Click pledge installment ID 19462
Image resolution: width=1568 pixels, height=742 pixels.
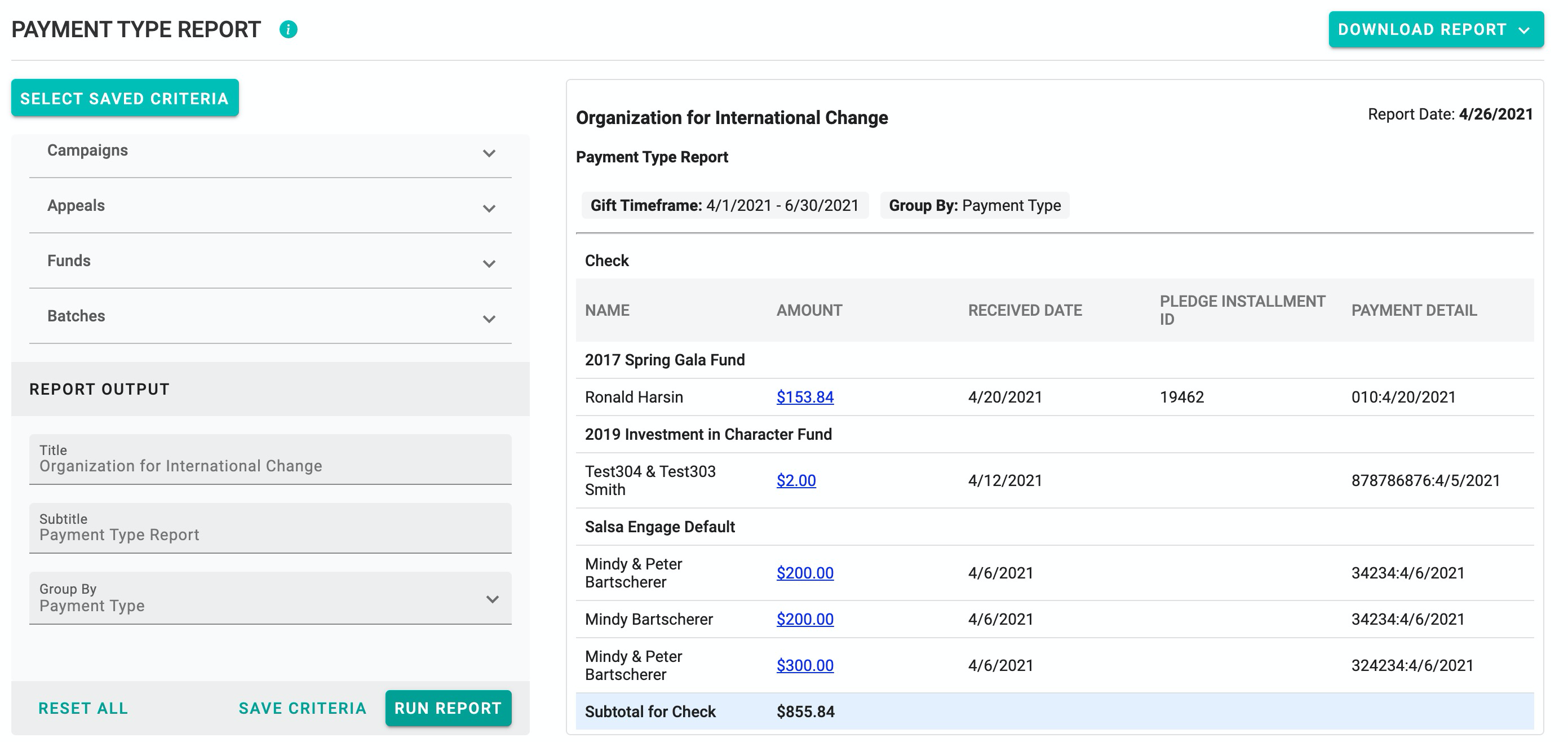[1181, 397]
